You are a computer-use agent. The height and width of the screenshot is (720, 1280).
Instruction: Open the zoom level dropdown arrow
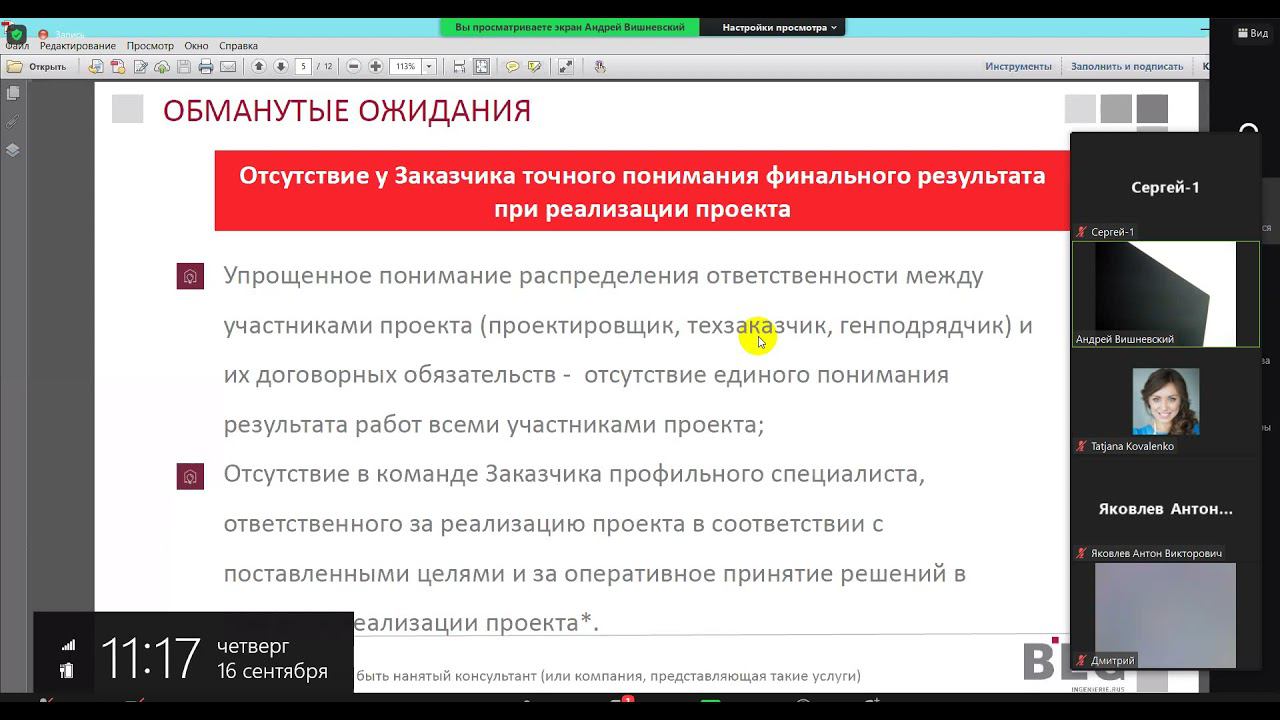click(429, 67)
